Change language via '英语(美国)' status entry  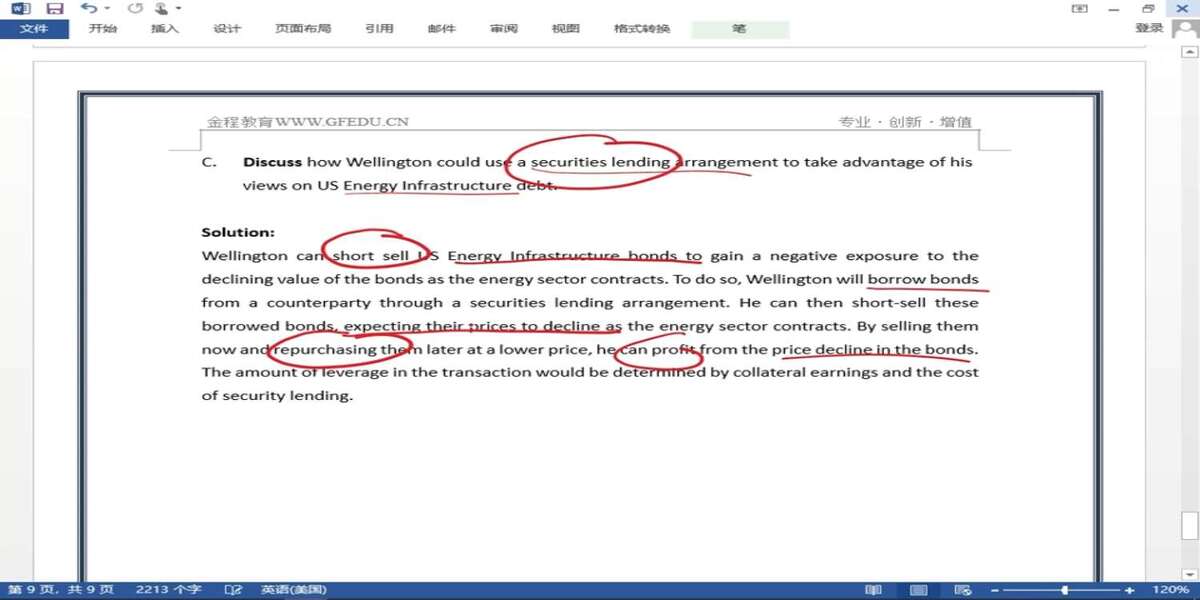coord(294,590)
